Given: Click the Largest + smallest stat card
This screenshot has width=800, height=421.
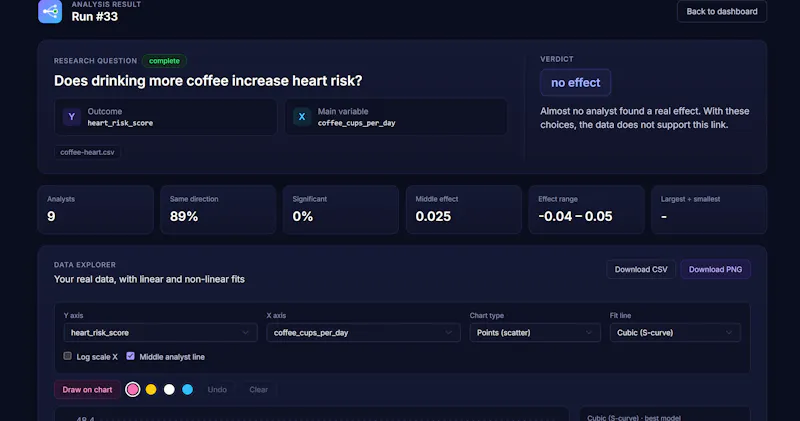Looking at the screenshot, I should coord(709,210).
